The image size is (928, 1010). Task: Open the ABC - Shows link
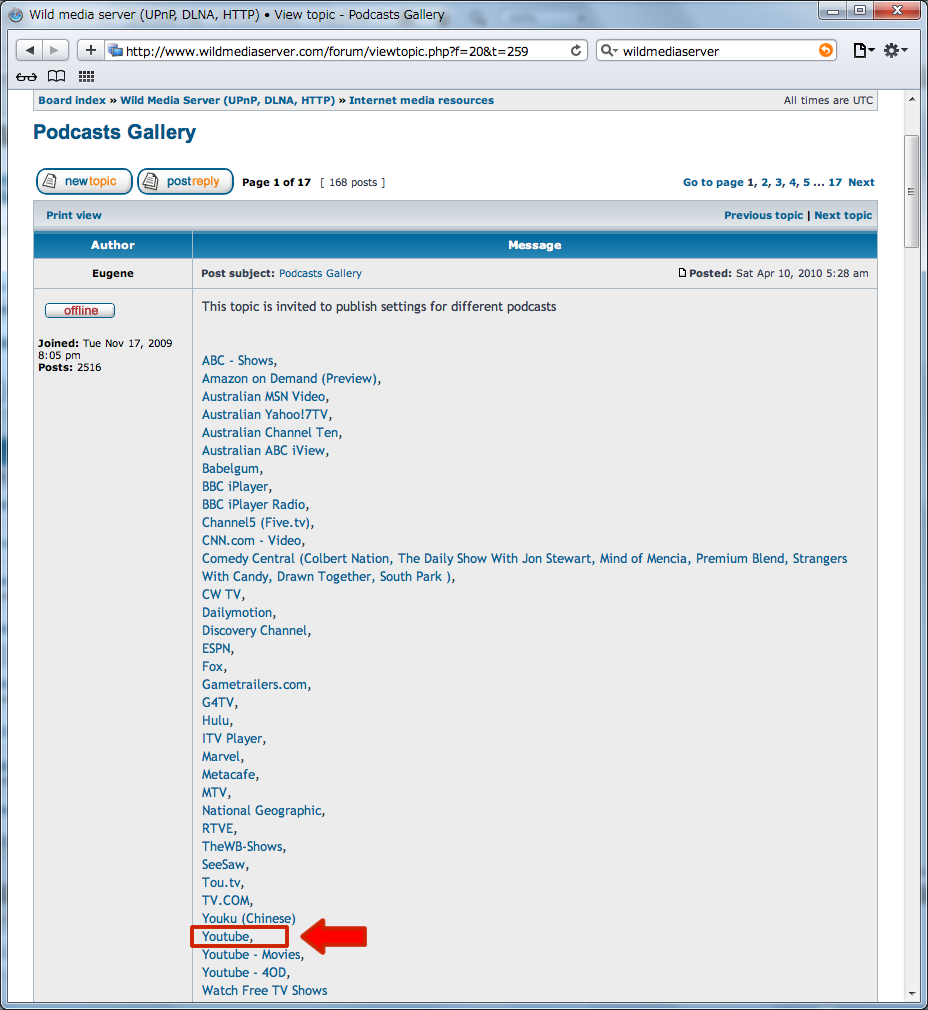coord(238,361)
